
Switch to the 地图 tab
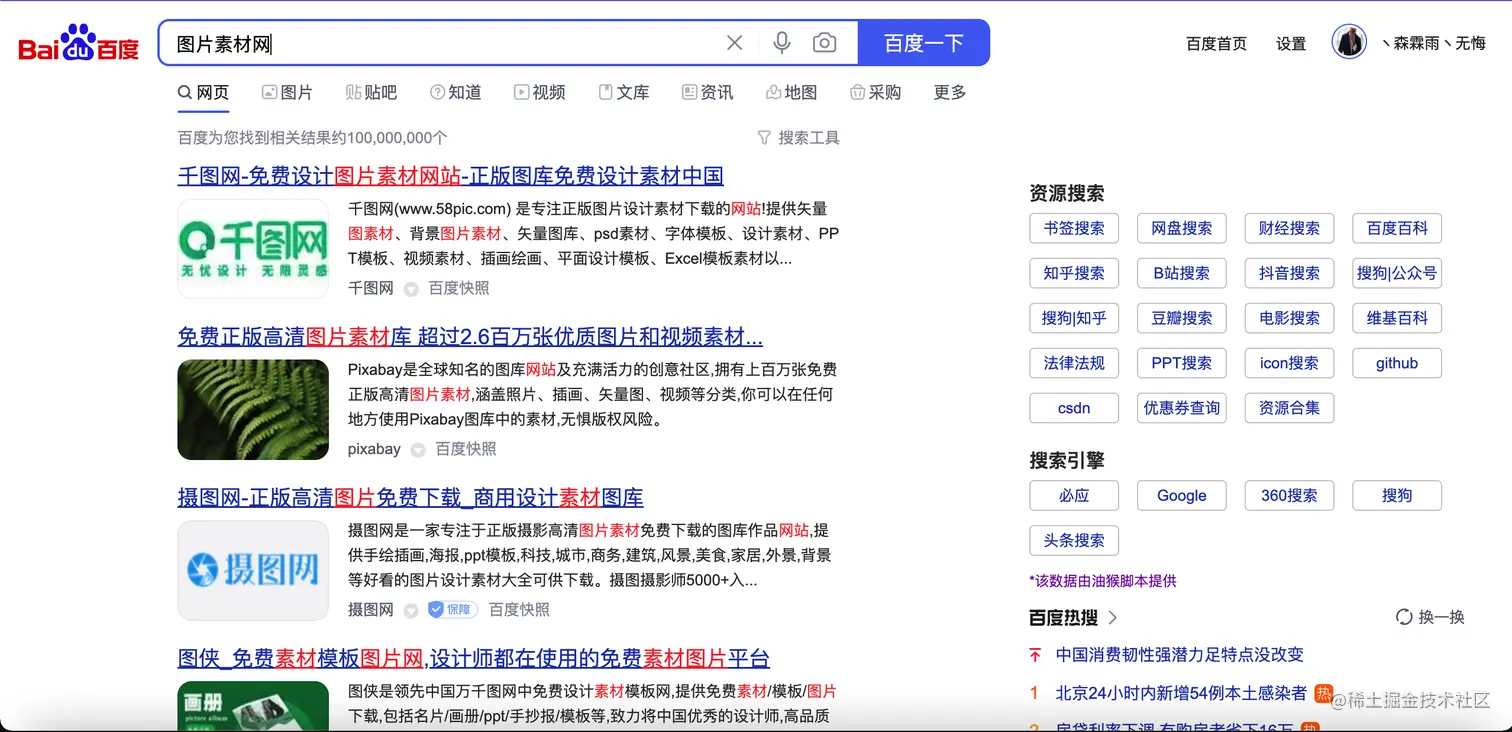coord(791,92)
